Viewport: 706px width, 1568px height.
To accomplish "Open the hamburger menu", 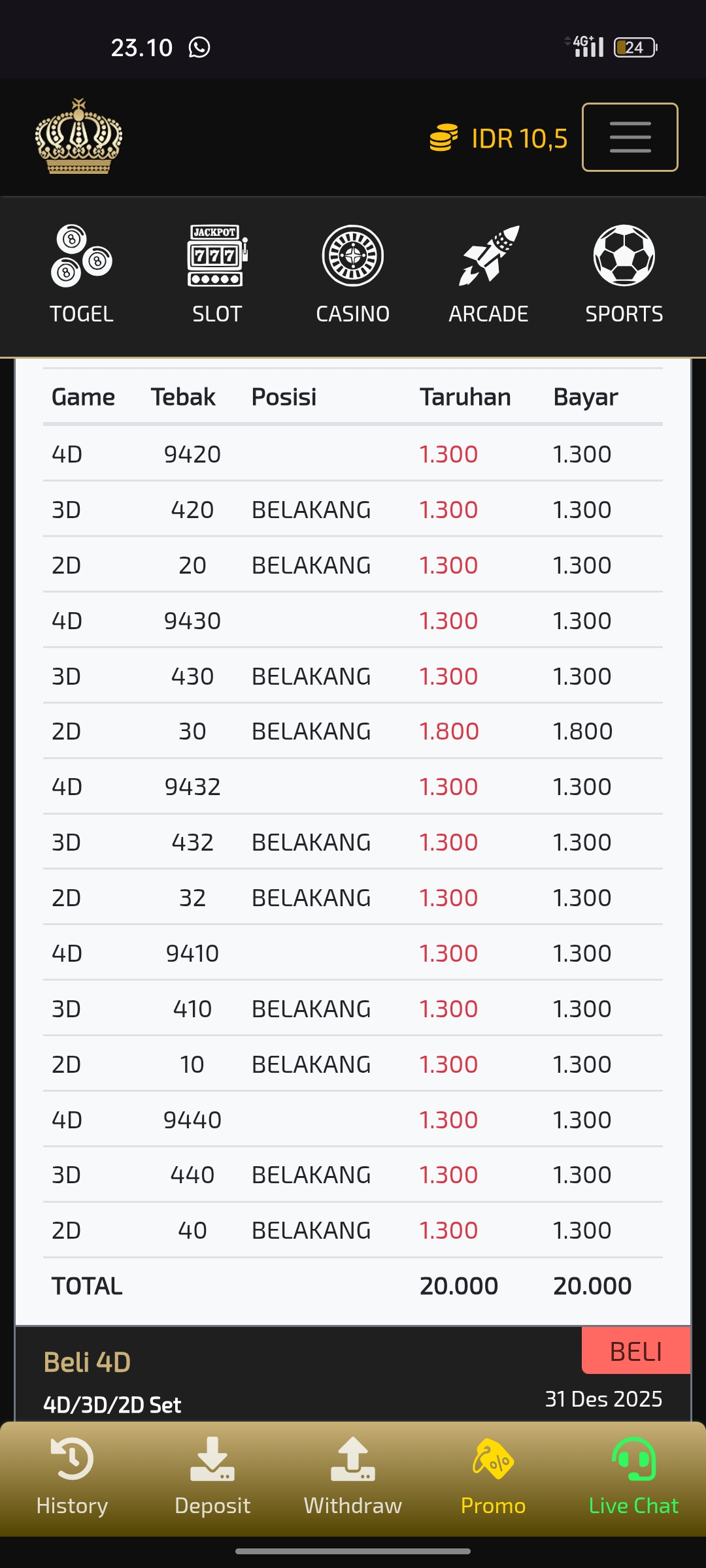I will click(x=630, y=137).
